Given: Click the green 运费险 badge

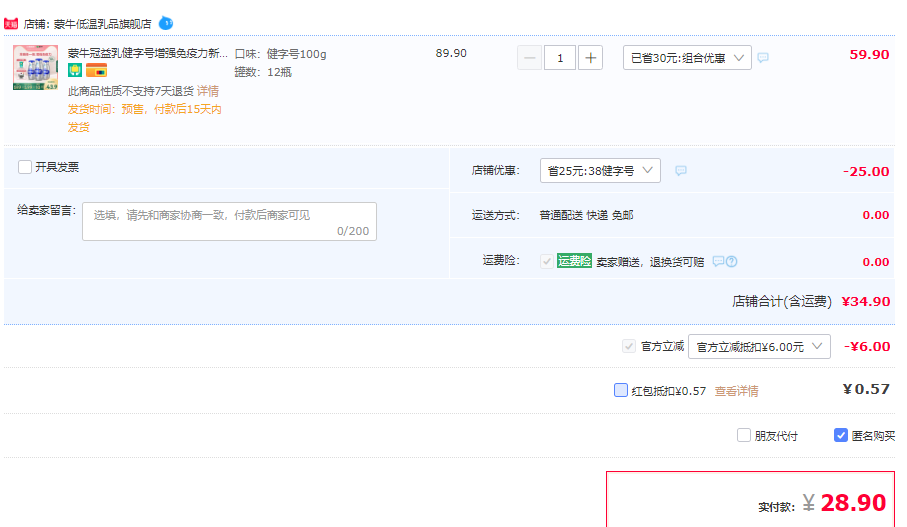Looking at the screenshot, I should click(574, 261).
